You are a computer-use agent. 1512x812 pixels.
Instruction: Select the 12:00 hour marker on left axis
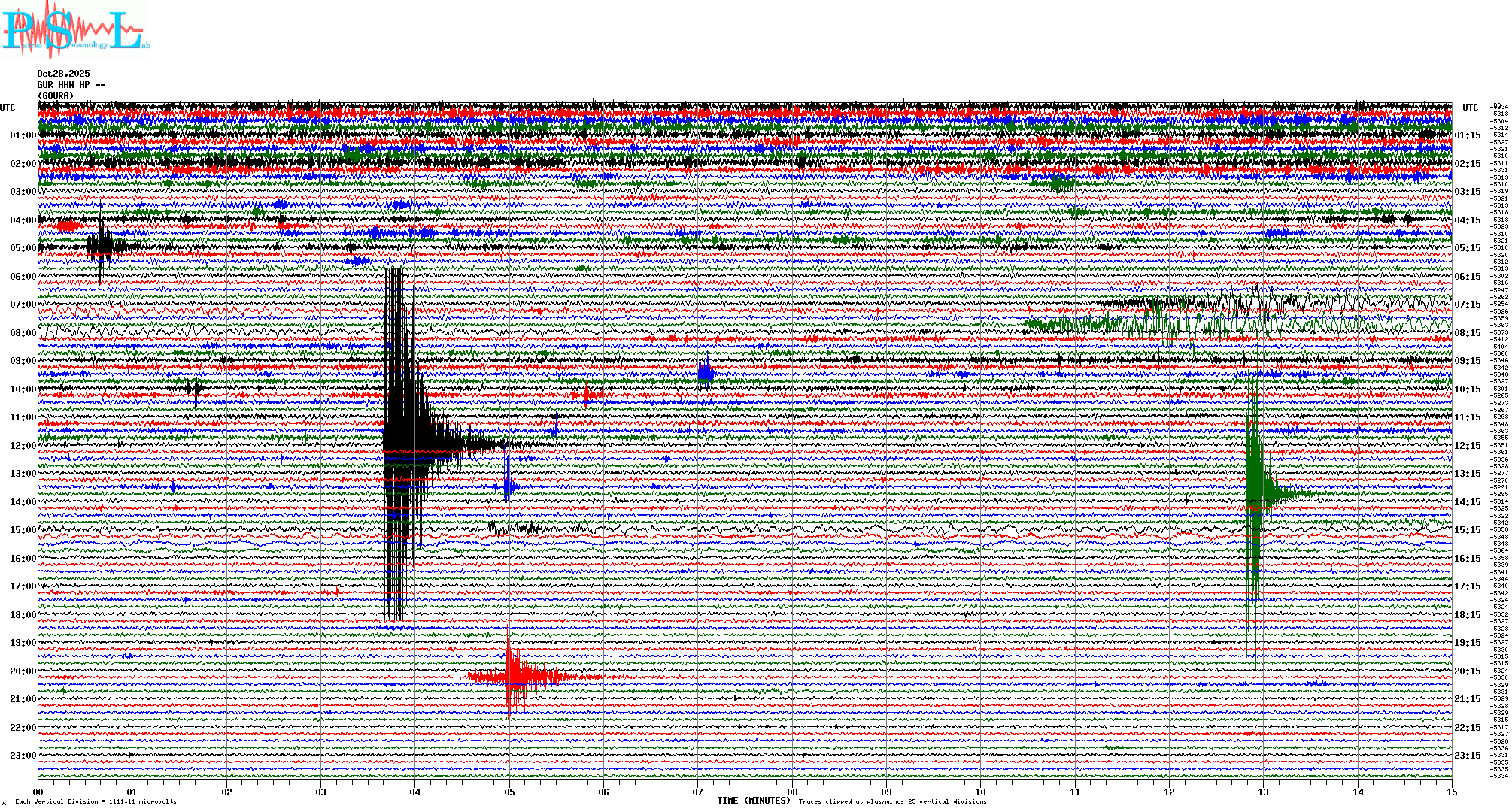point(23,446)
